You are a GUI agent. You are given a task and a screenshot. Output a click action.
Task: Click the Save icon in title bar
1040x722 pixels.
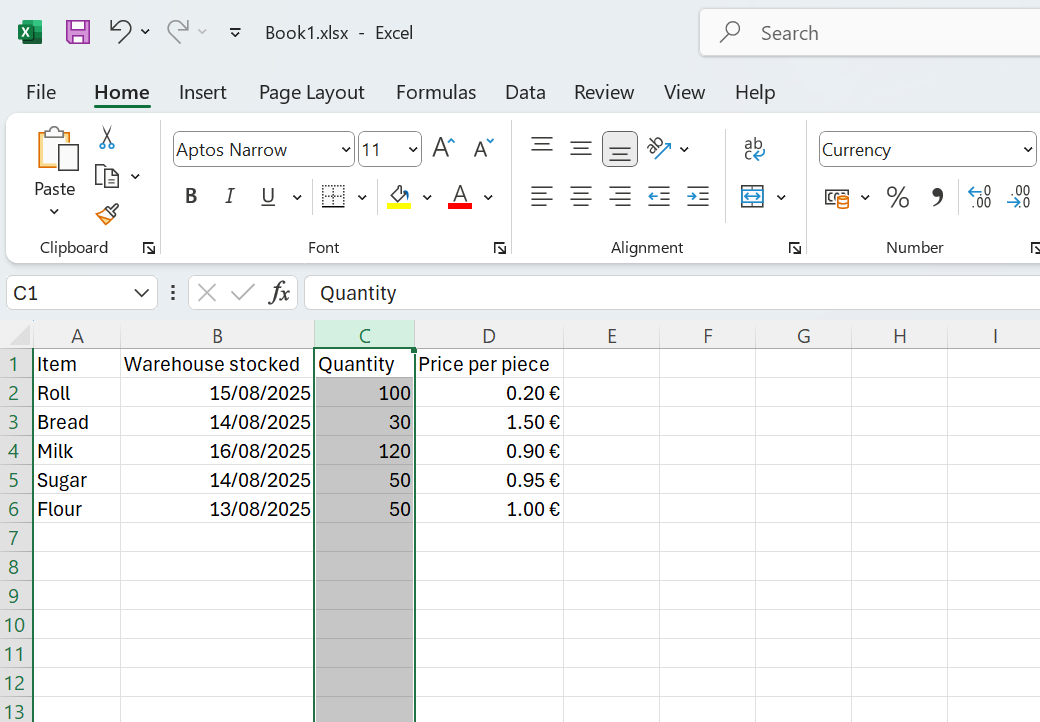point(78,32)
